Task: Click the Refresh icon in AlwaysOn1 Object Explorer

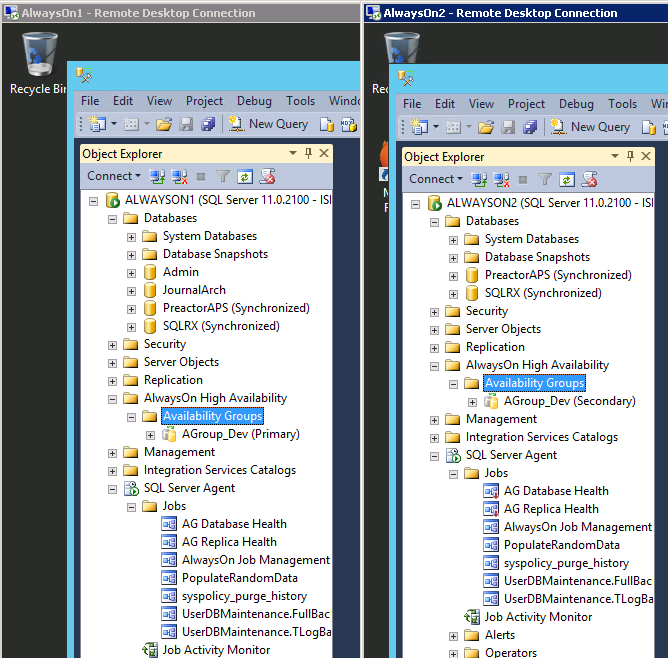Action: tap(245, 176)
